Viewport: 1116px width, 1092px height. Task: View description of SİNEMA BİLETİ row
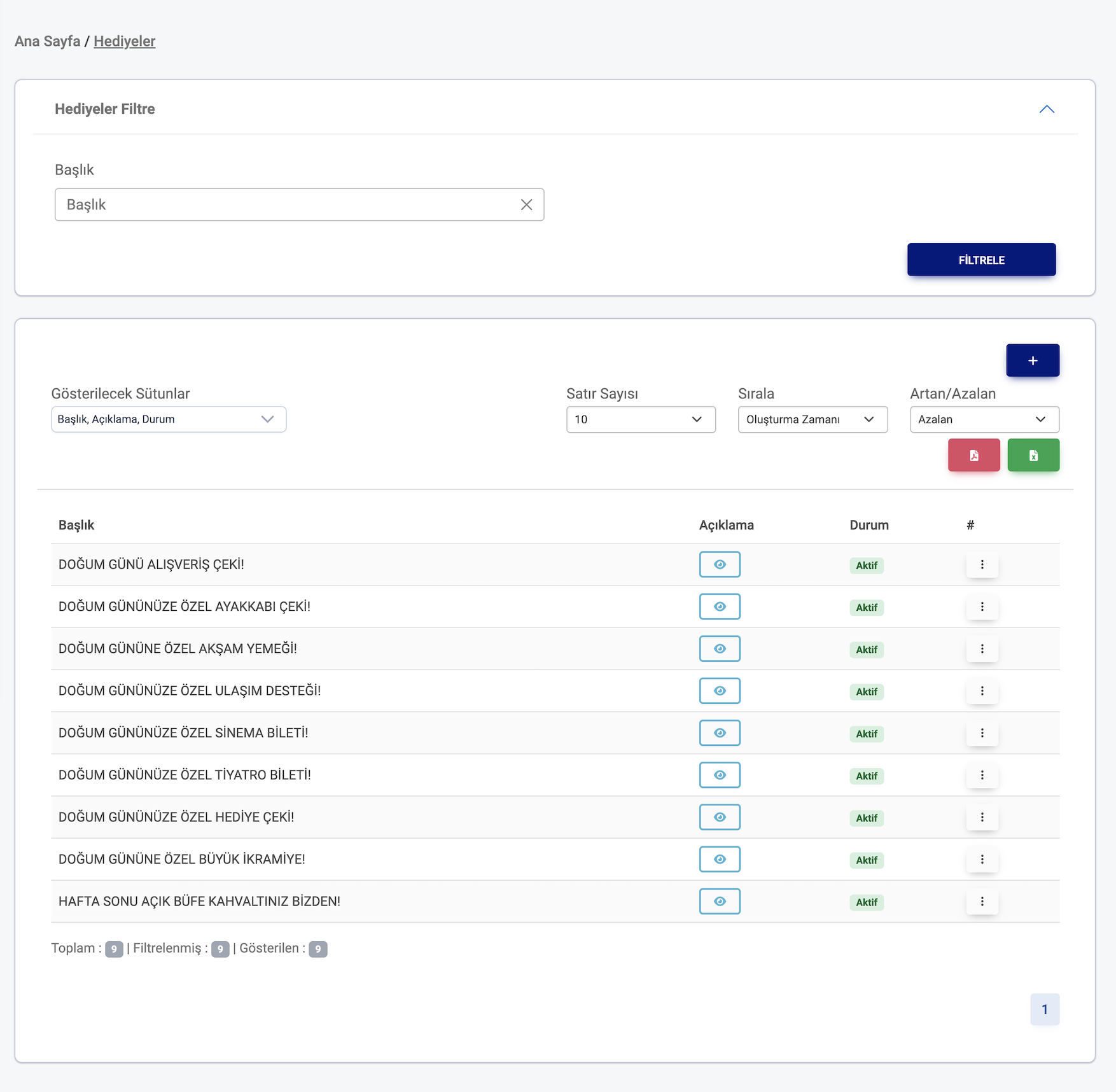click(720, 732)
